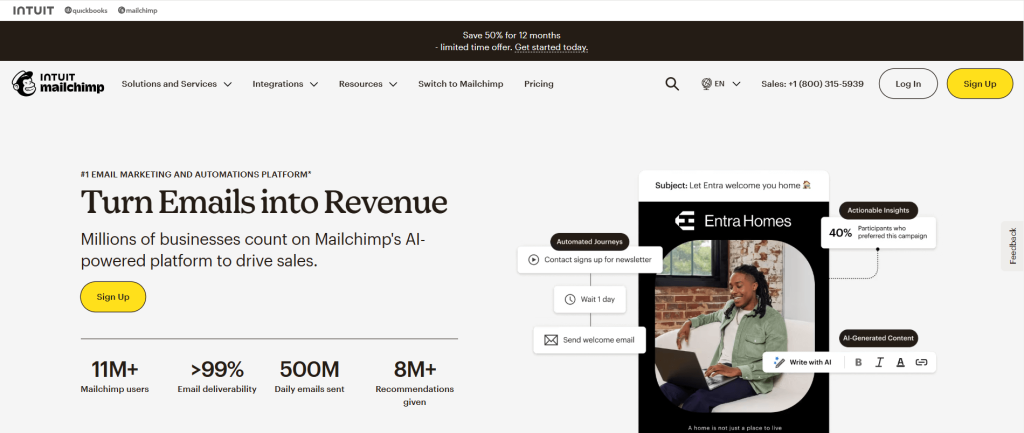
Task: Go to the Pricing page
Action: [539, 84]
